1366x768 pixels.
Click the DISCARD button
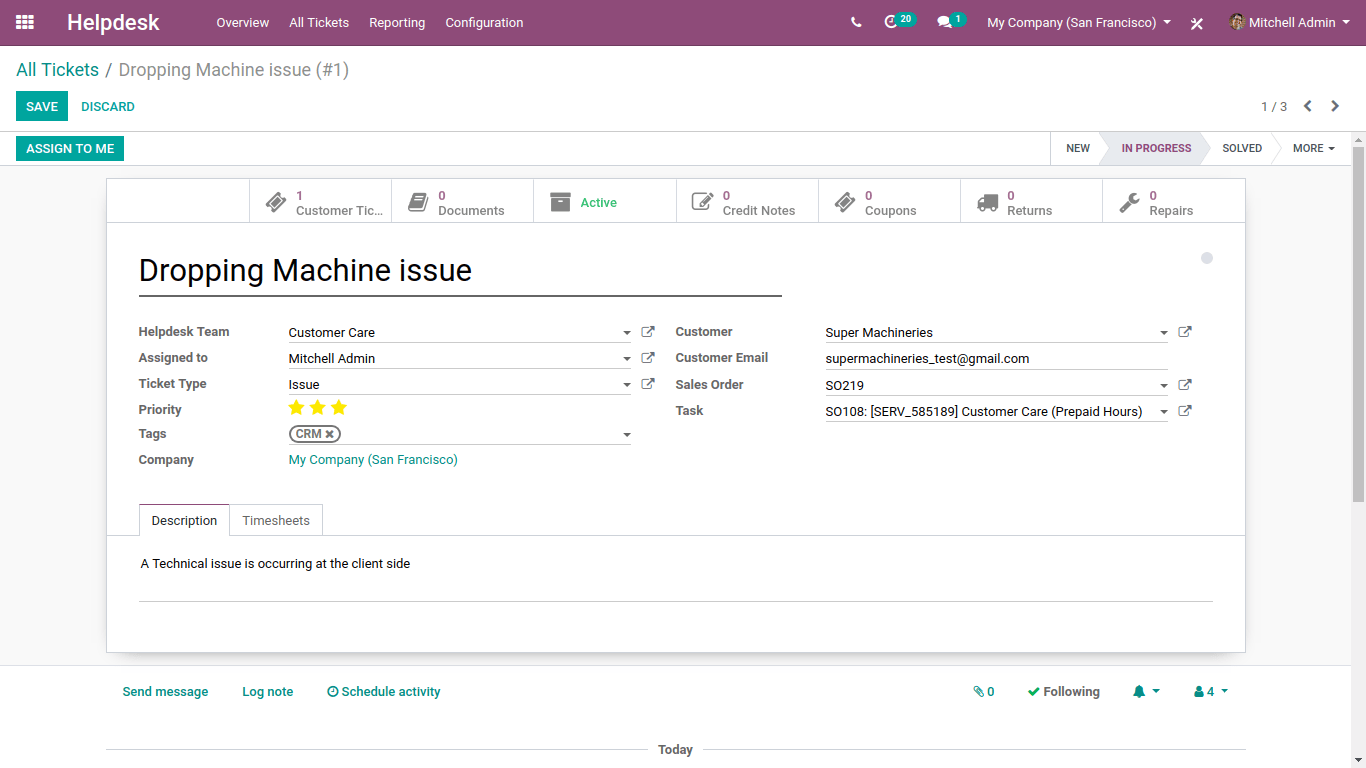coord(108,106)
